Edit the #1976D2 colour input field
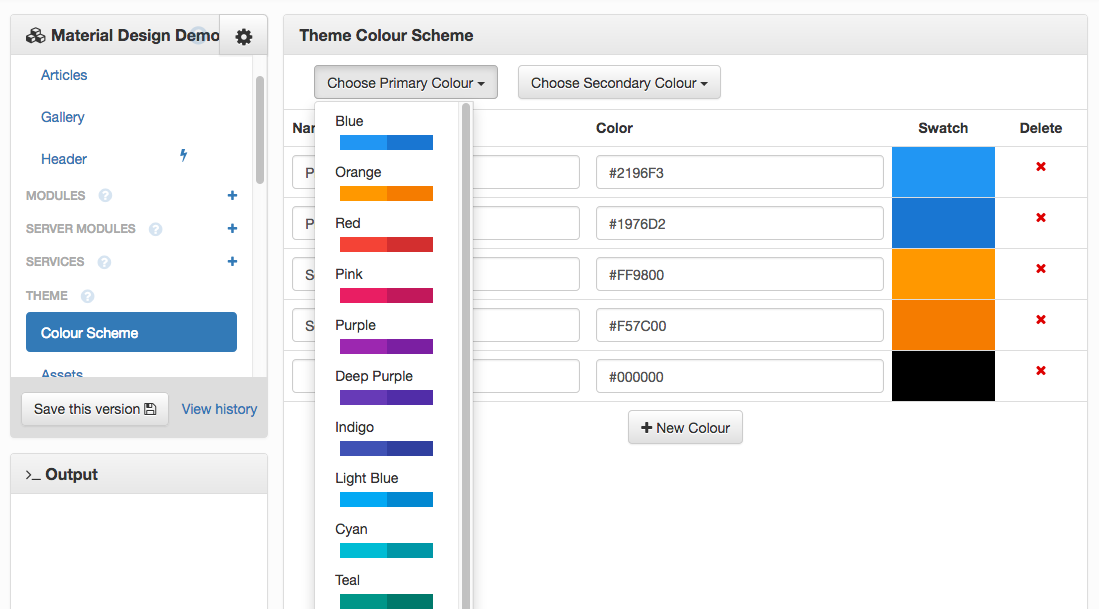The width and height of the screenshot is (1099, 609). tap(739, 224)
